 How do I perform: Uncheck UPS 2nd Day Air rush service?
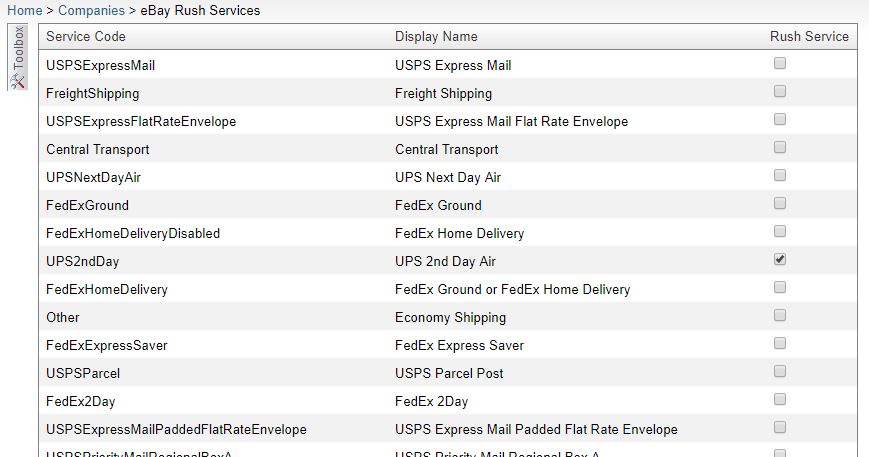[x=780, y=259]
